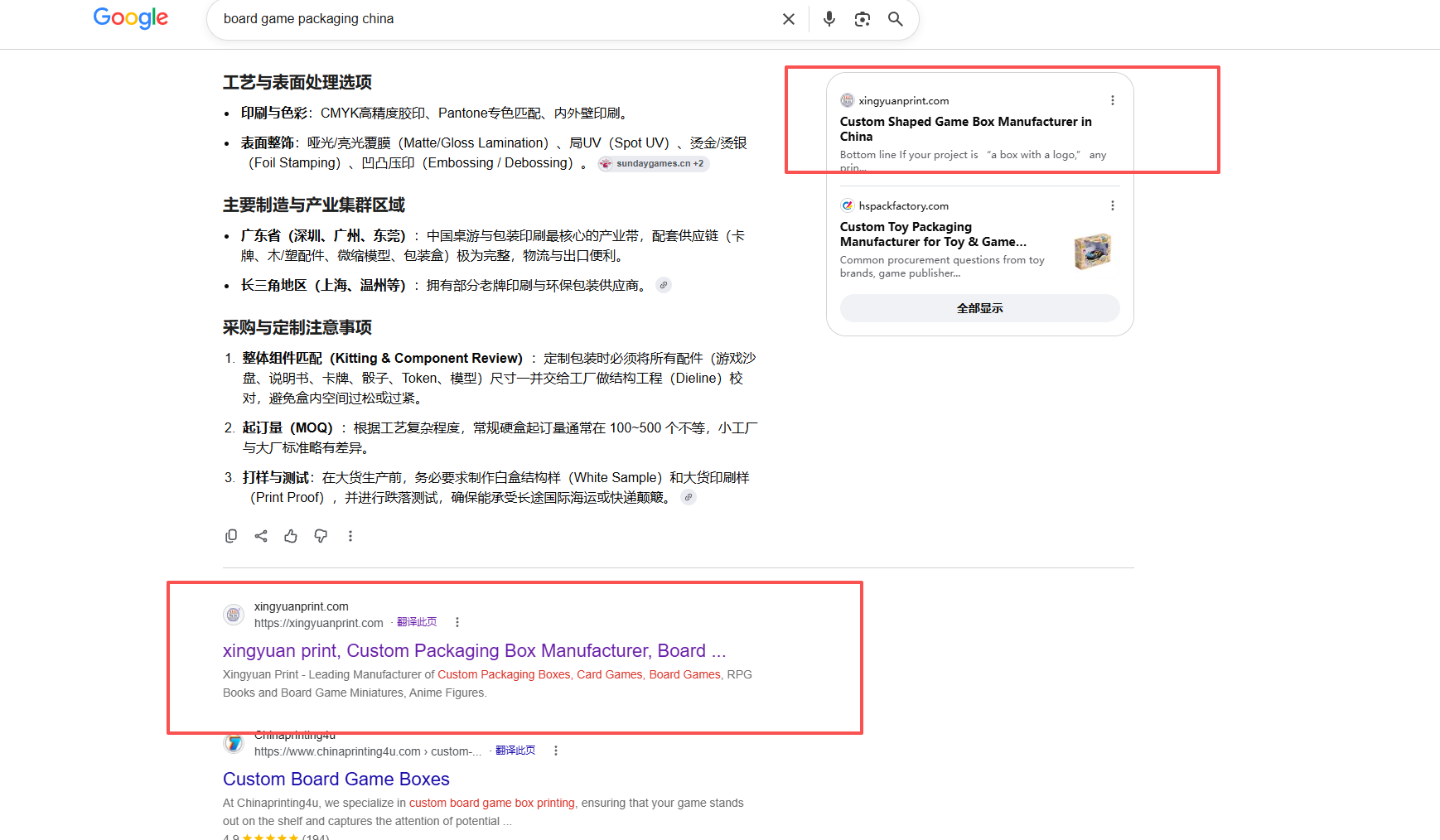Click the toy packaging thumbnail image
Image resolution: width=1440 pixels, height=840 pixels.
[1093, 251]
